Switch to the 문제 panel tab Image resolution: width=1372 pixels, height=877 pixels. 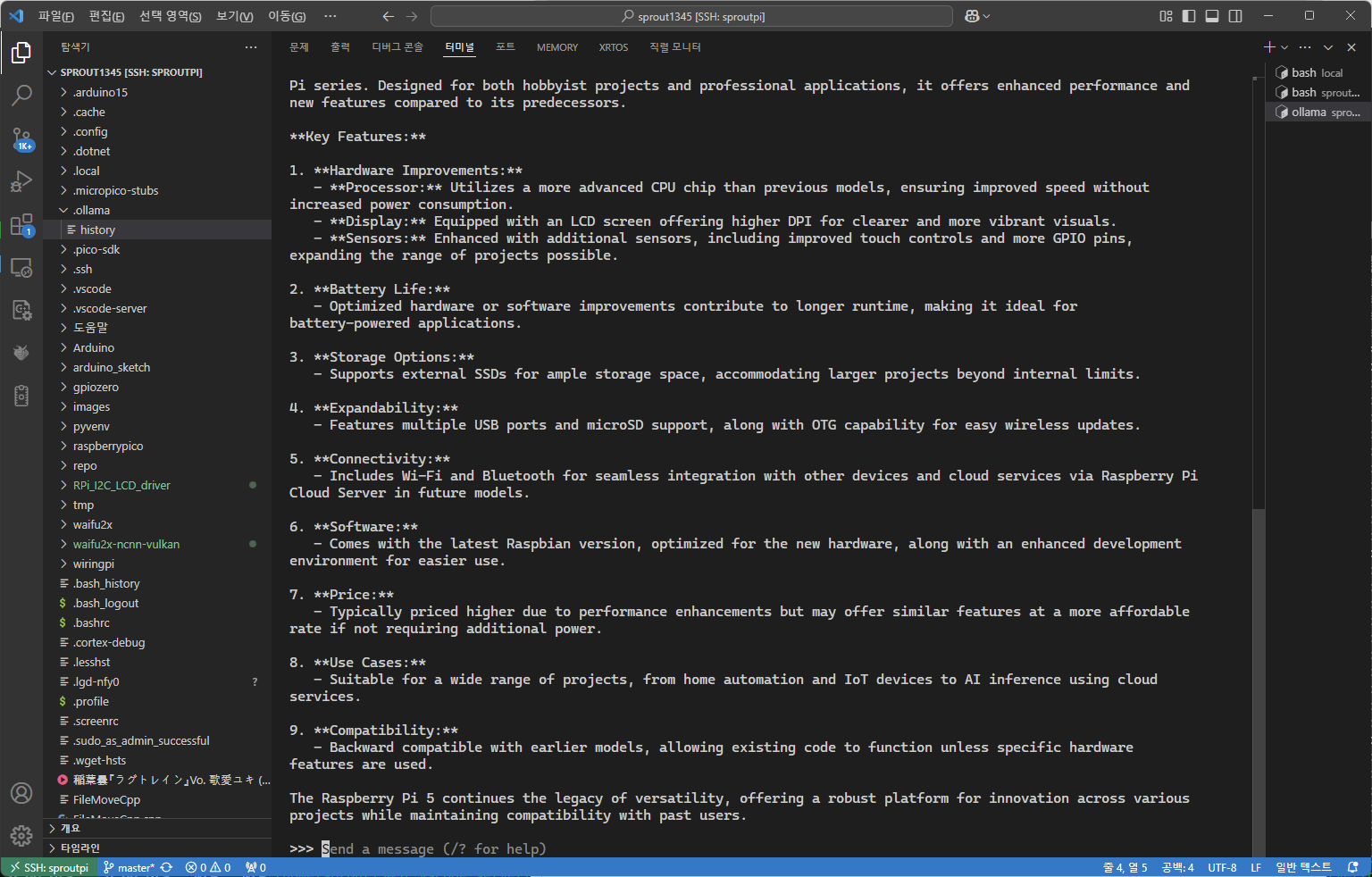(x=299, y=47)
